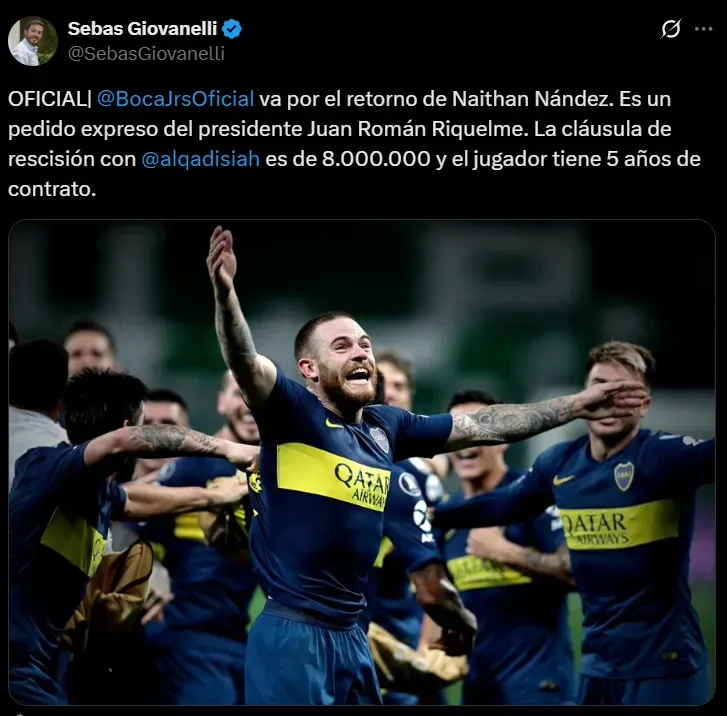Follow the @alqadisiah mention link

200,159
